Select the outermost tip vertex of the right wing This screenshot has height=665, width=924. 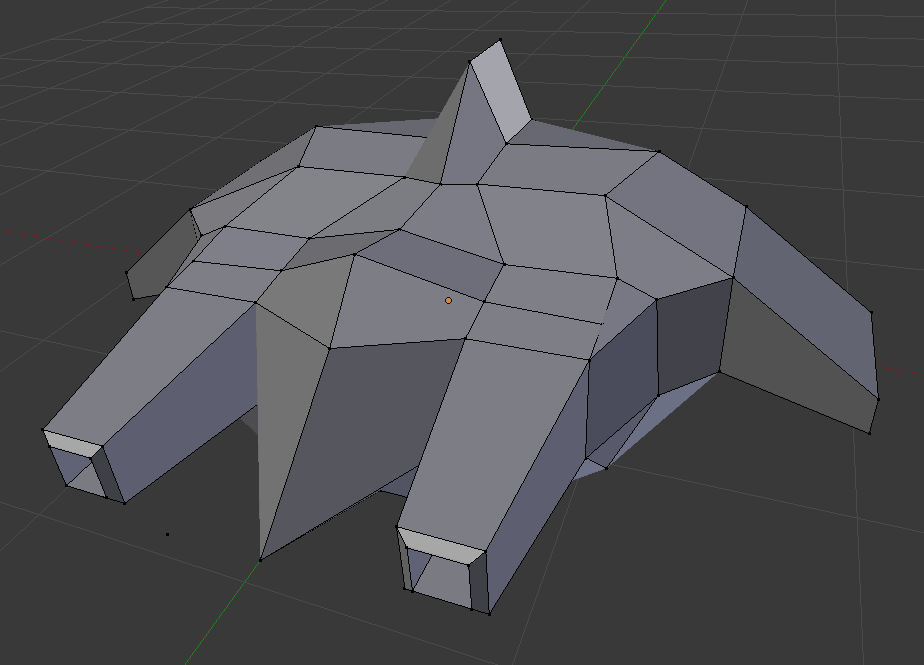pyautogui.click(x=878, y=399)
